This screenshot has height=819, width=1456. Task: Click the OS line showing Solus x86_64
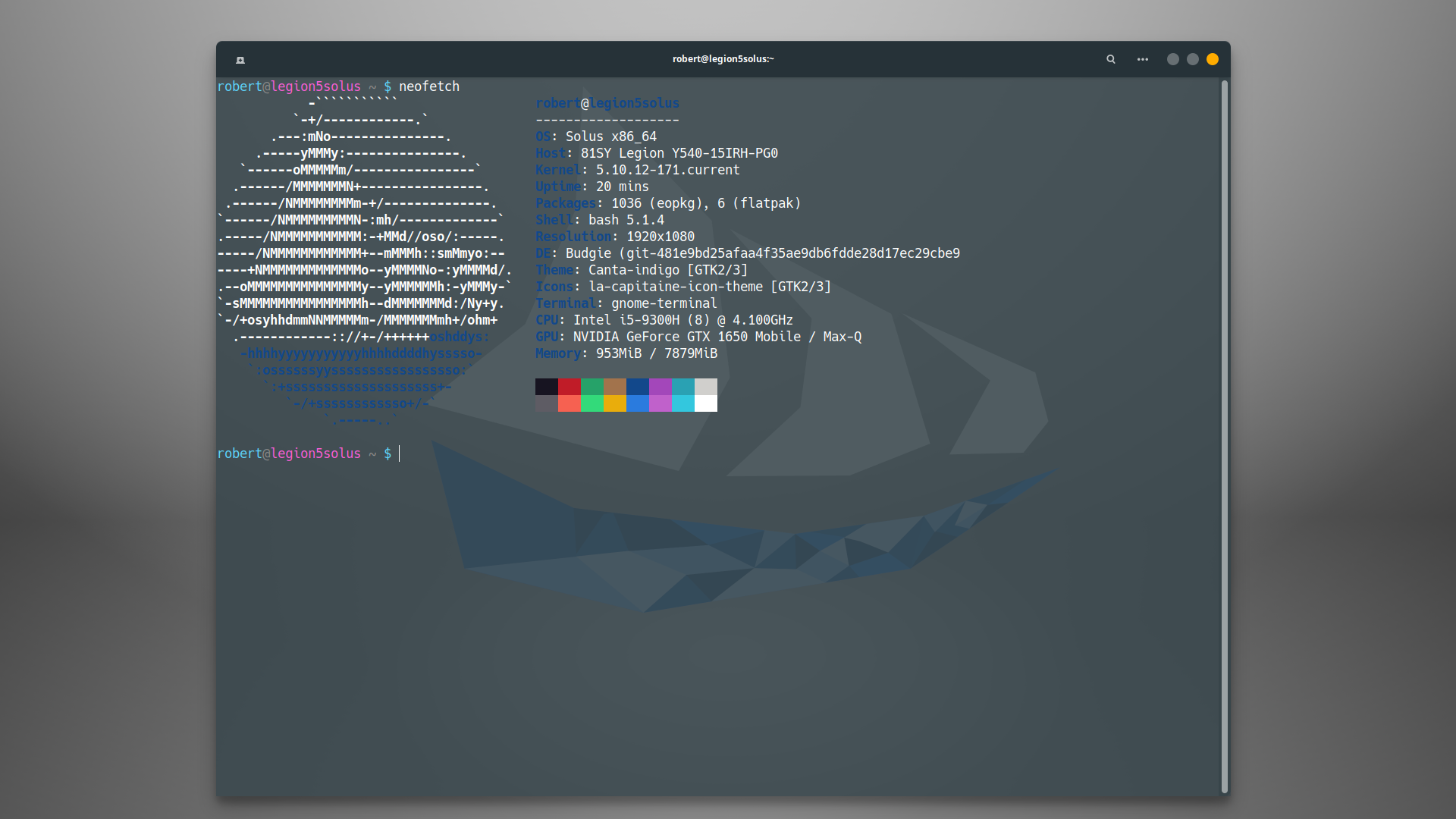pos(596,136)
